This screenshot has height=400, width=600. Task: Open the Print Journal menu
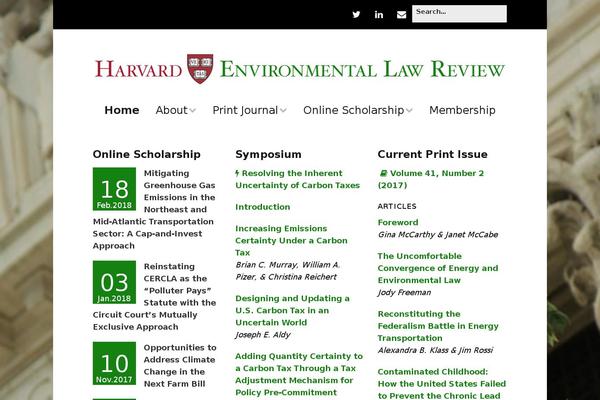point(245,110)
